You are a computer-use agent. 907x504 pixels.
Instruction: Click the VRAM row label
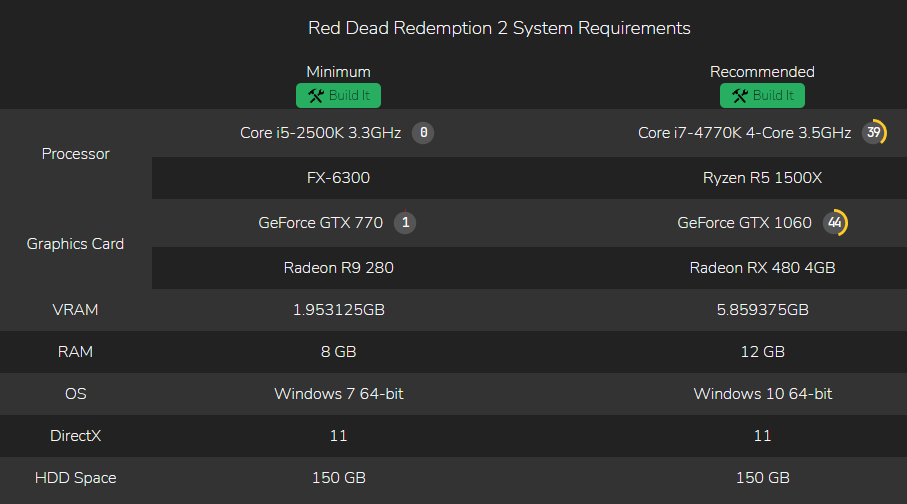(75, 310)
